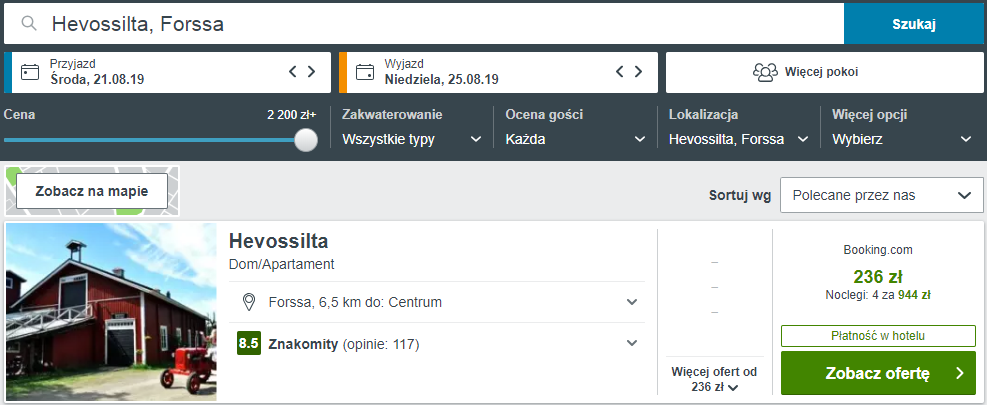Open the Lokalizacja dropdown

738,139
